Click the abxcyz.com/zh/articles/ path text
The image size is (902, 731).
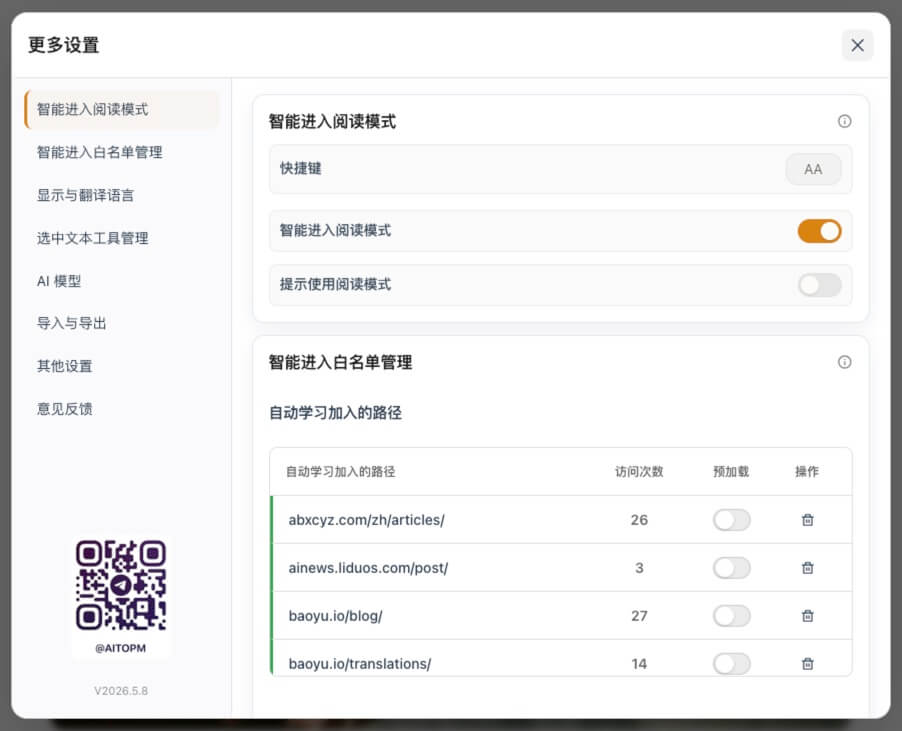coord(366,520)
